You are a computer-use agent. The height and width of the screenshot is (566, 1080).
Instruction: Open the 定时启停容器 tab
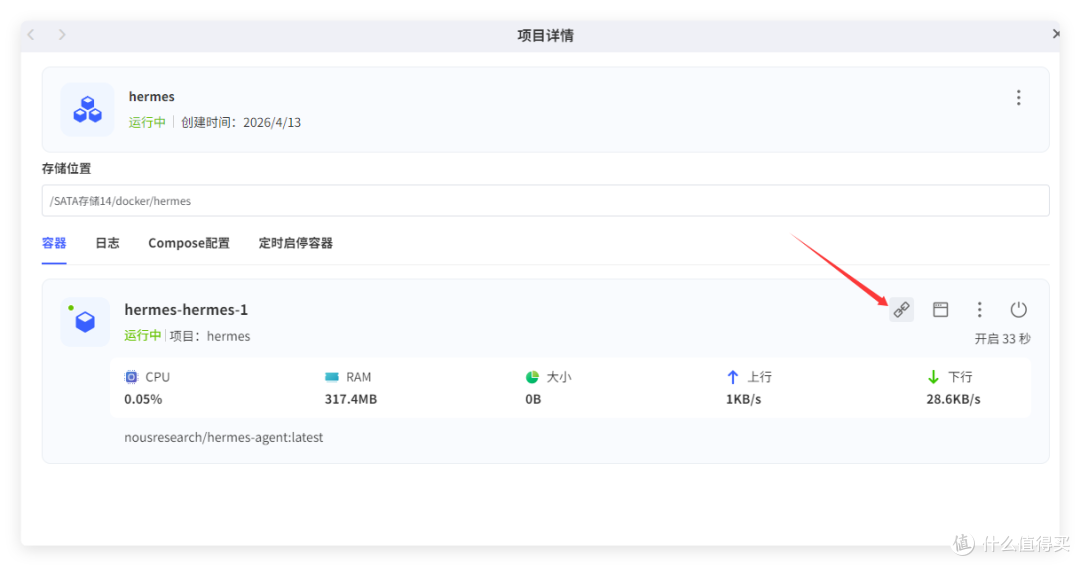295,243
